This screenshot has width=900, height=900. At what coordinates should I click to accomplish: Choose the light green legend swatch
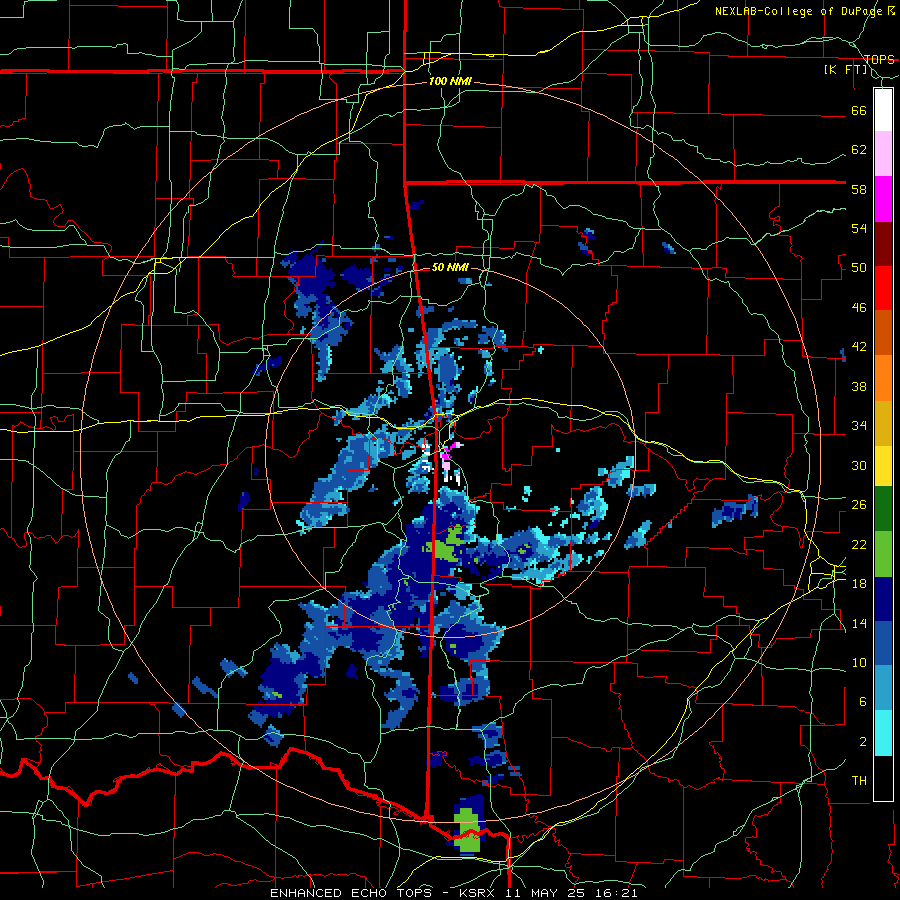883,554
